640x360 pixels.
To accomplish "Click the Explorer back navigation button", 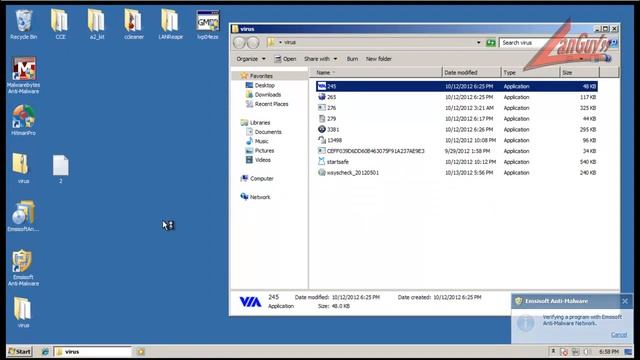I will tap(240, 42).
